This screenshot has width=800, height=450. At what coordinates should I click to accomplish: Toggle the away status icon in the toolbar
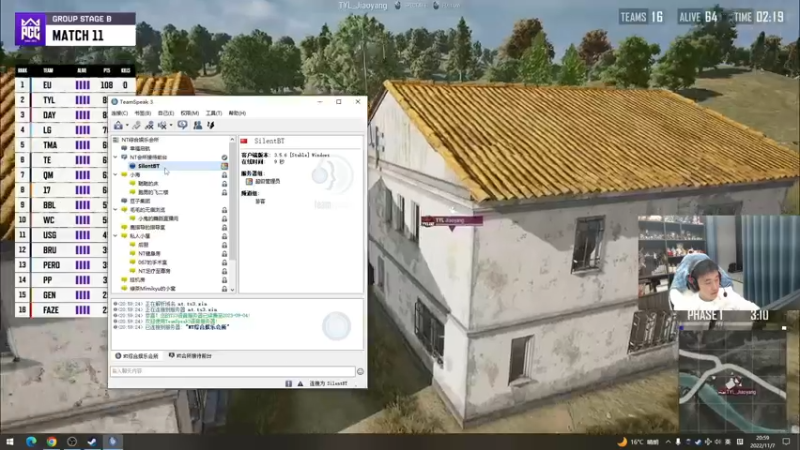(162, 125)
